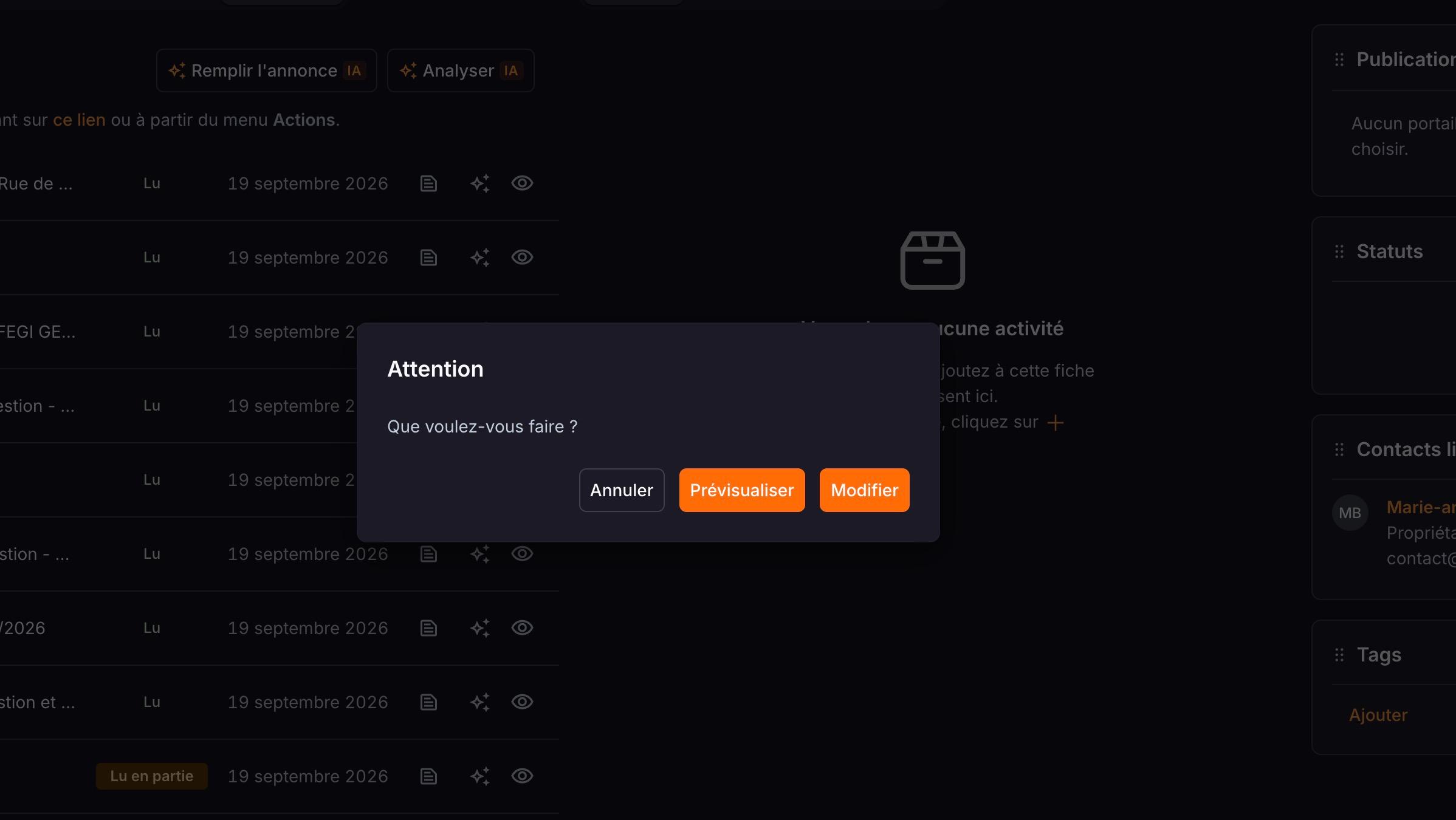Image resolution: width=1456 pixels, height=820 pixels.
Task: Click the Statuts panel heading
Action: 1390,251
